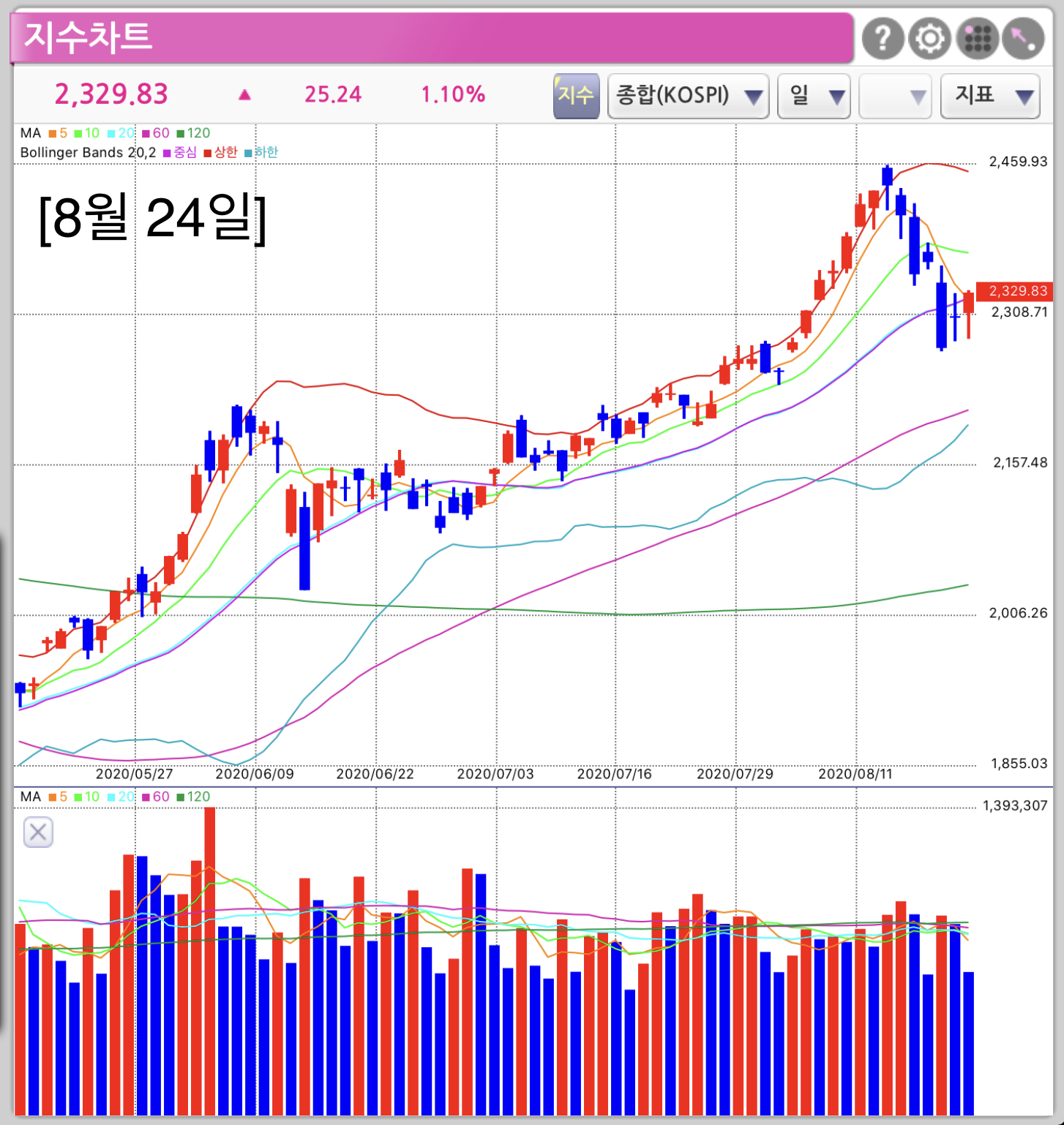Screen dimensions: 1064x1125
Task: Click the last red candlestick on the chart
Action: 969,315
